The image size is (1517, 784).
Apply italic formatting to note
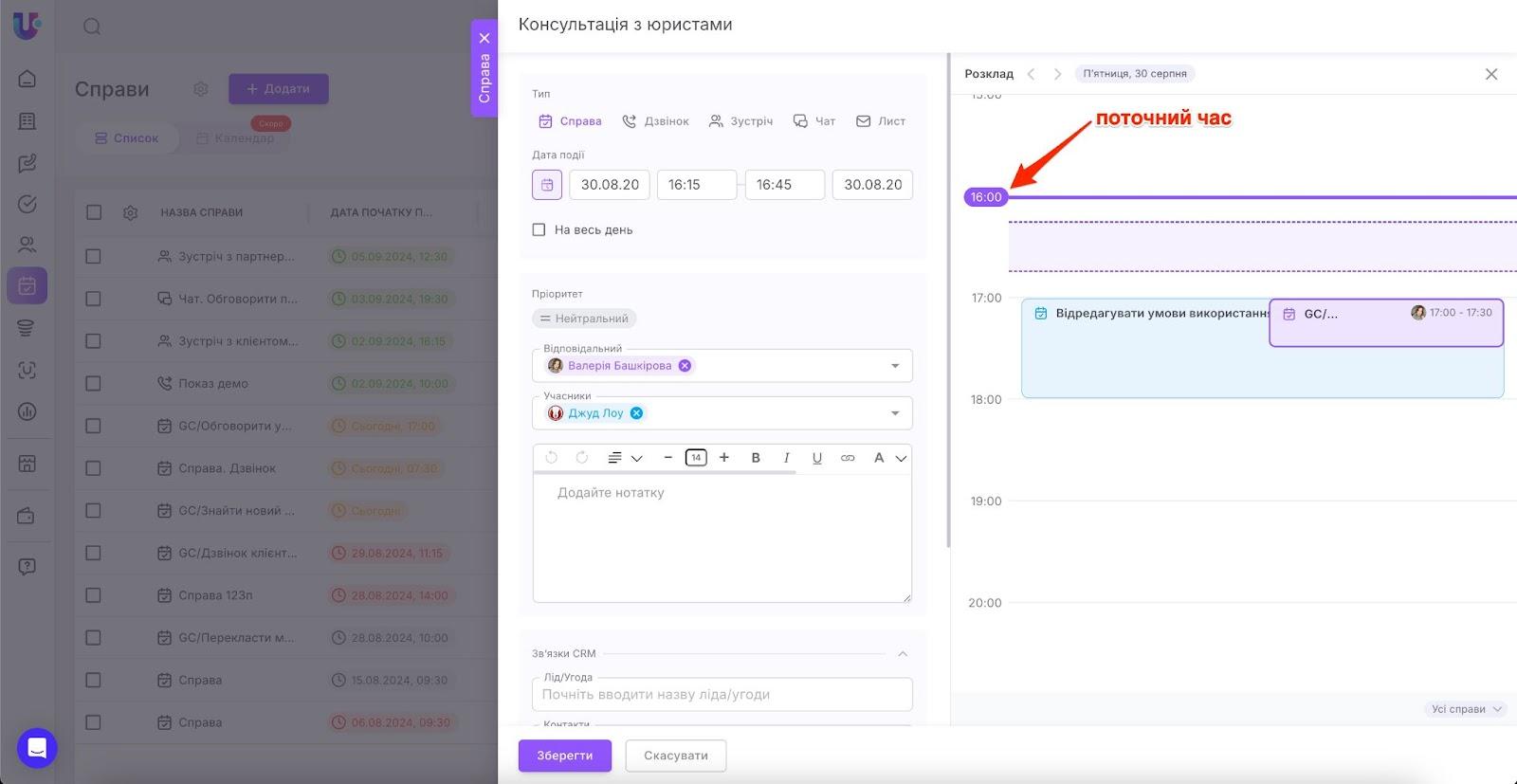point(786,458)
